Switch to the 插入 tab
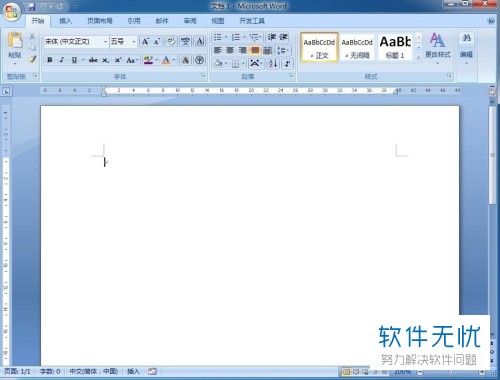This screenshot has width=500, height=380. [x=65, y=21]
